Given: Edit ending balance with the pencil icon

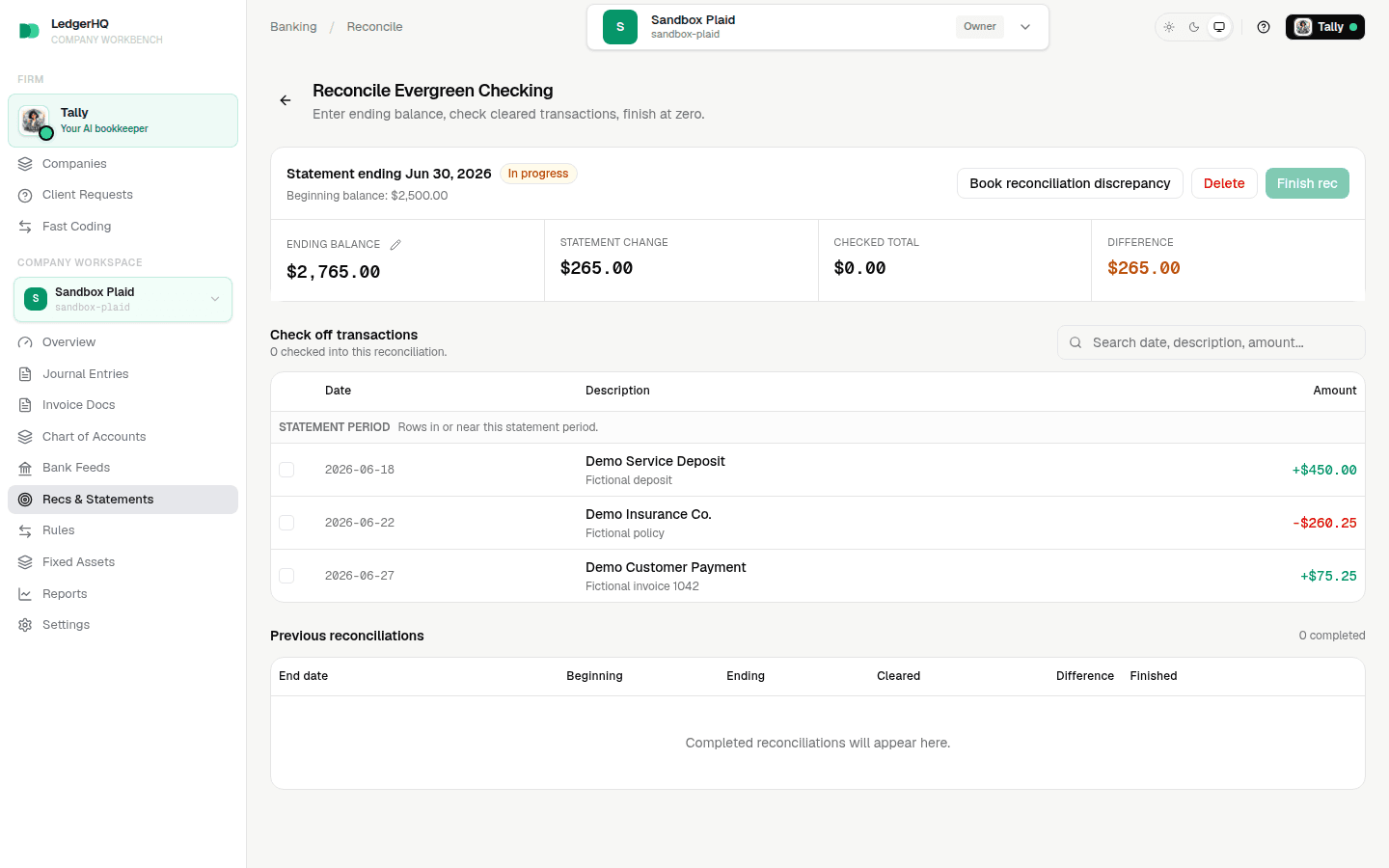Looking at the screenshot, I should click(x=395, y=245).
